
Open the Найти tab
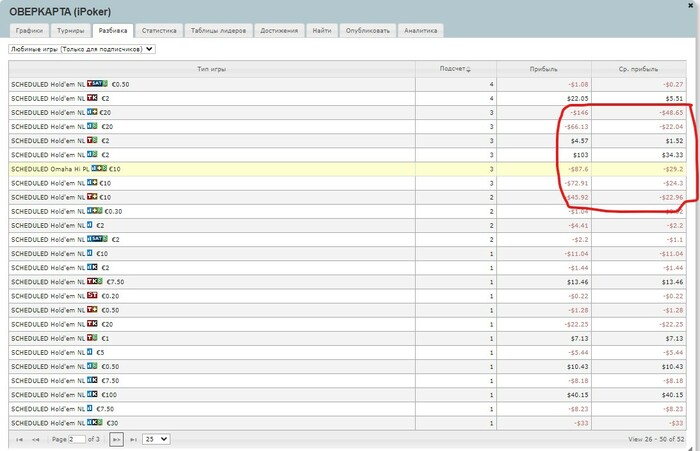322,31
